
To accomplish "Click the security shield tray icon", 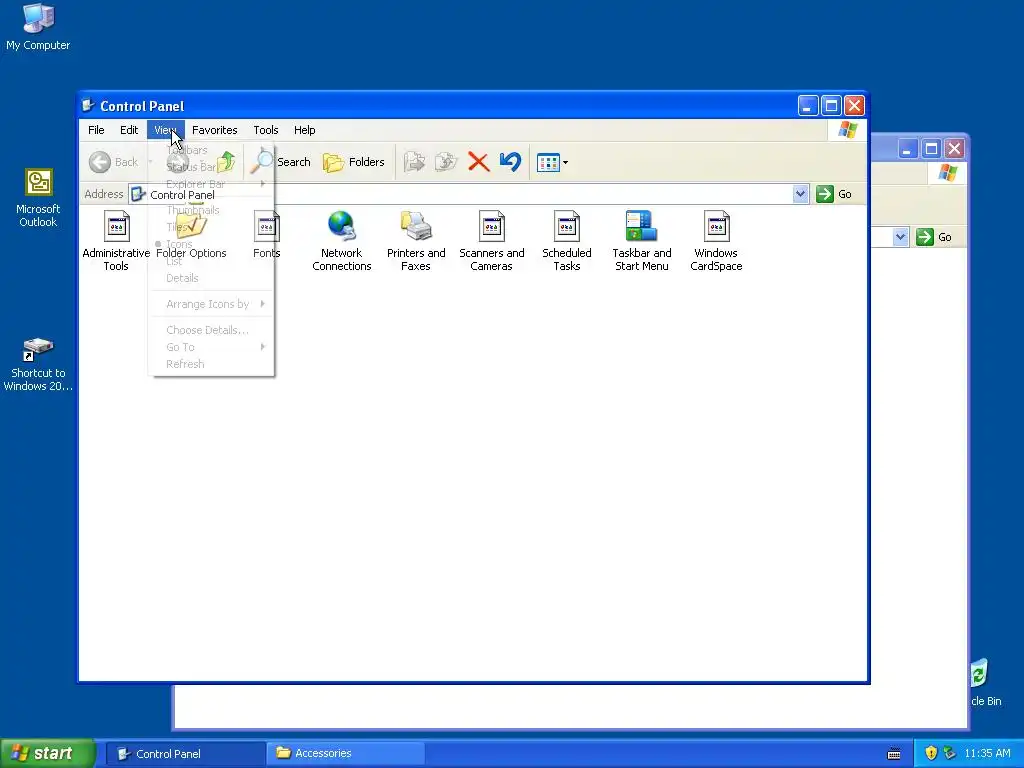I will [x=931, y=754].
